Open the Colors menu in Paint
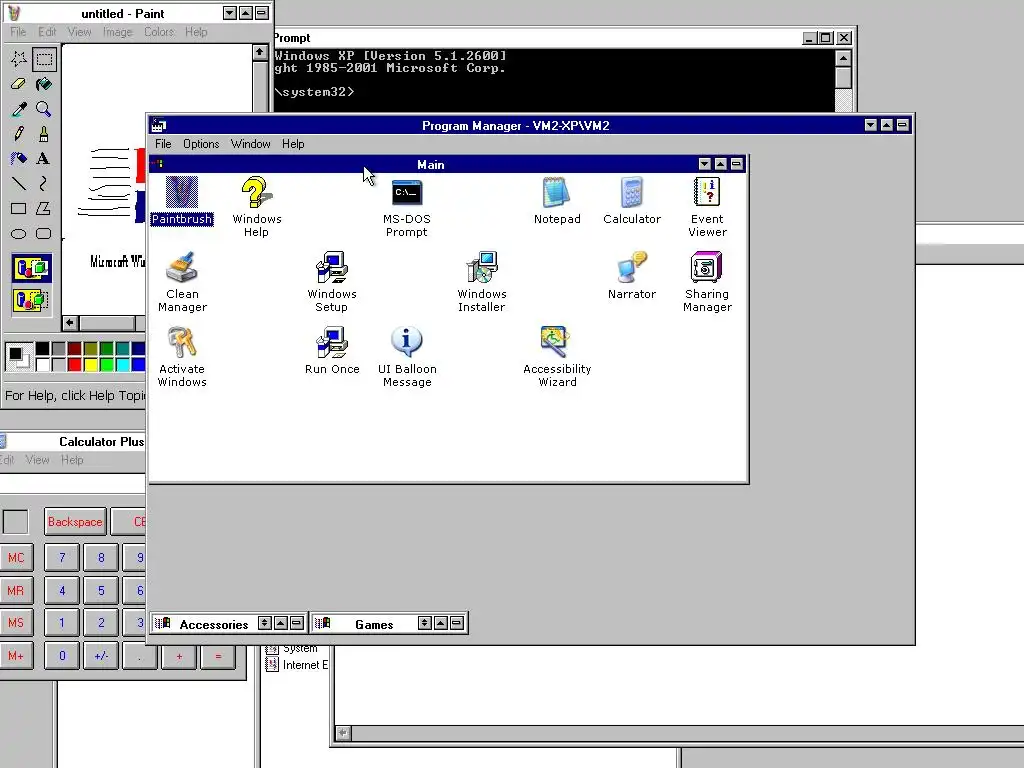1024x768 pixels. tap(159, 31)
